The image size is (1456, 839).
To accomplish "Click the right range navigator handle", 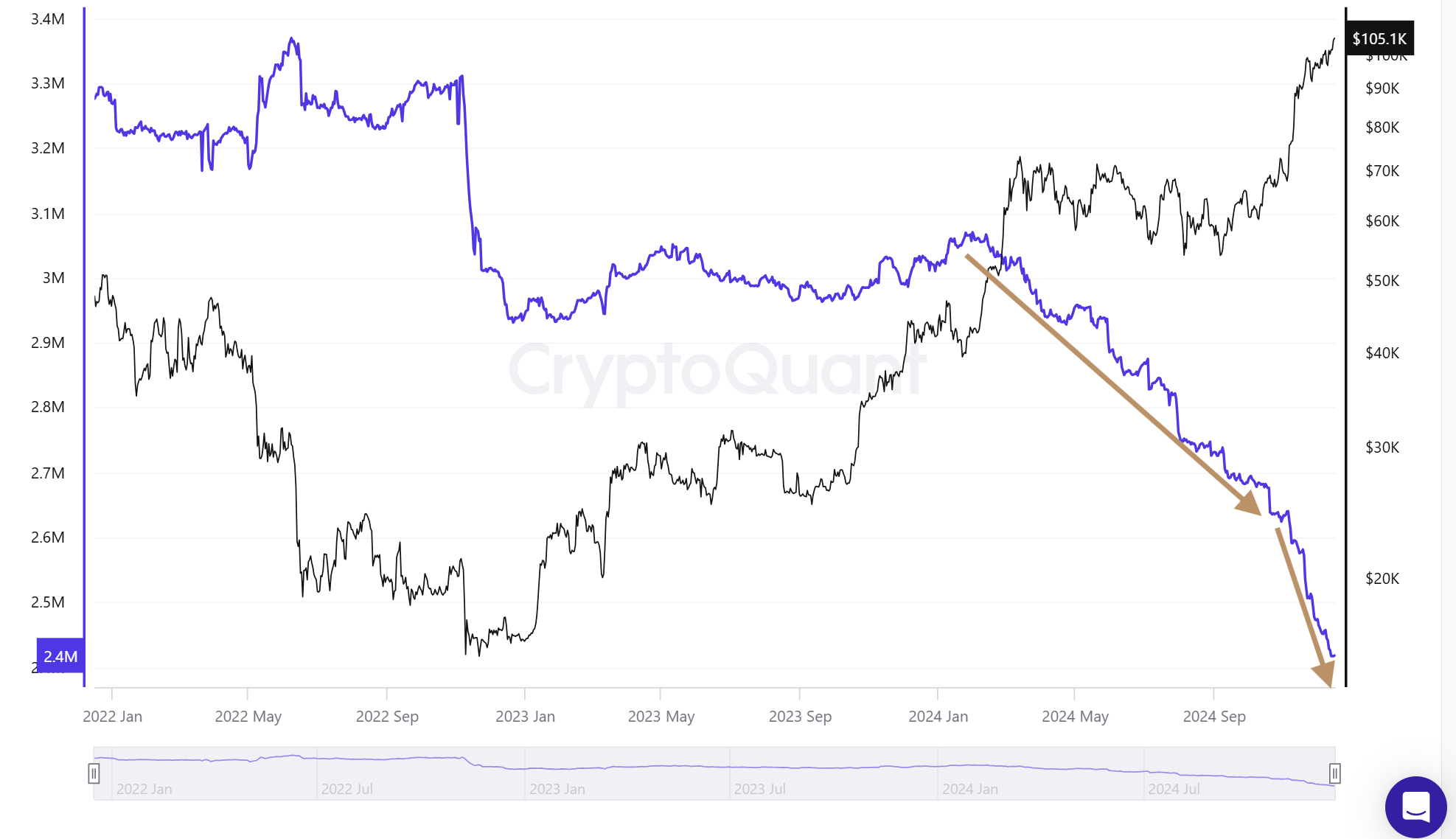I will coord(1334,773).
